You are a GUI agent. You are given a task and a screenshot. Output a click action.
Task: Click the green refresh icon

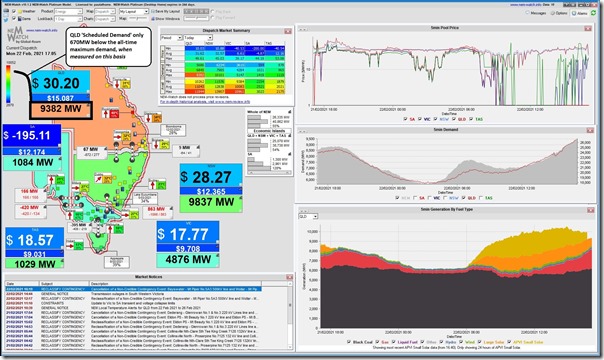click(x=594, y=13)
